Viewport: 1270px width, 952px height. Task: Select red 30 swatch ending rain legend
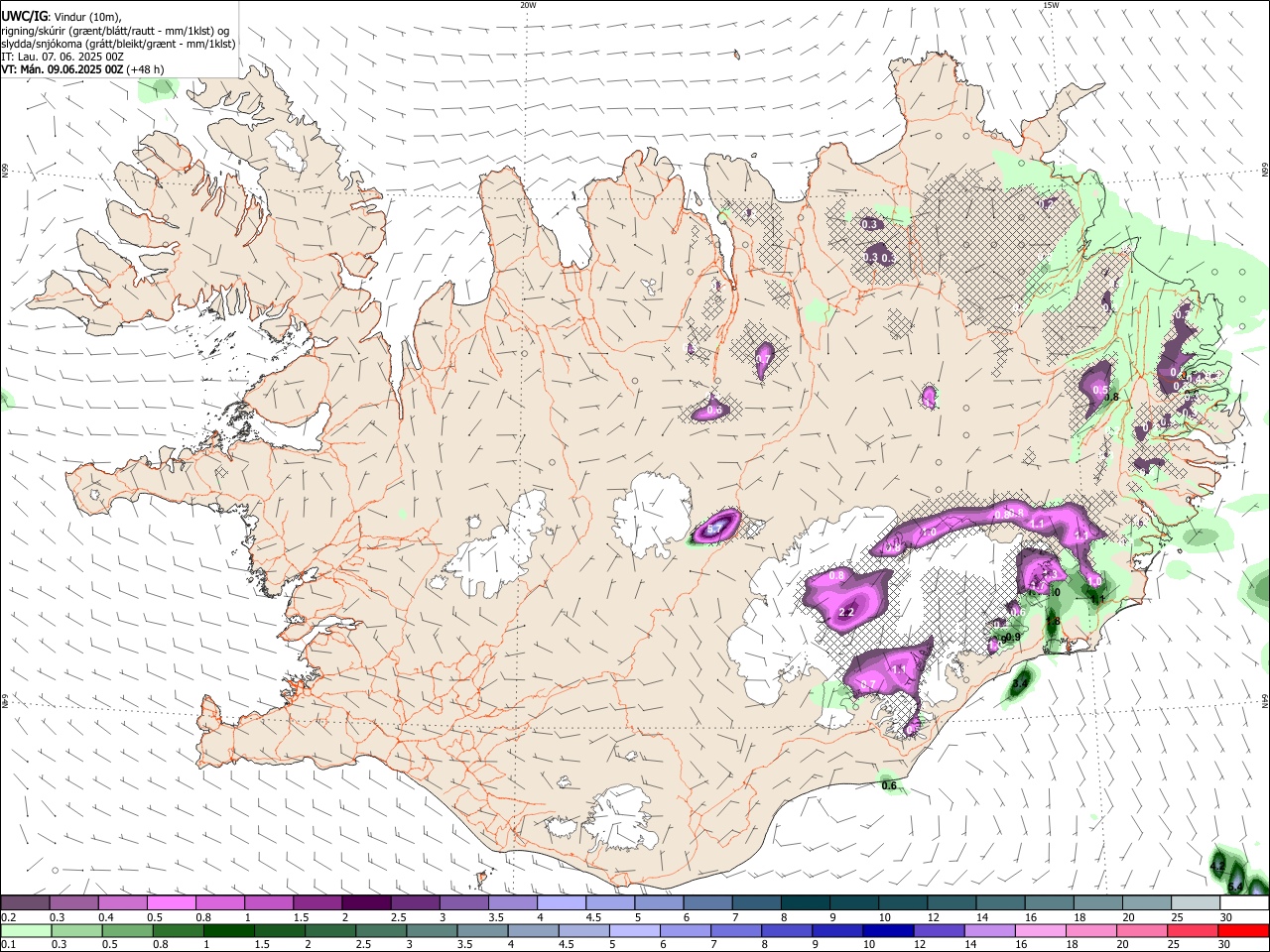point(1243,930)
